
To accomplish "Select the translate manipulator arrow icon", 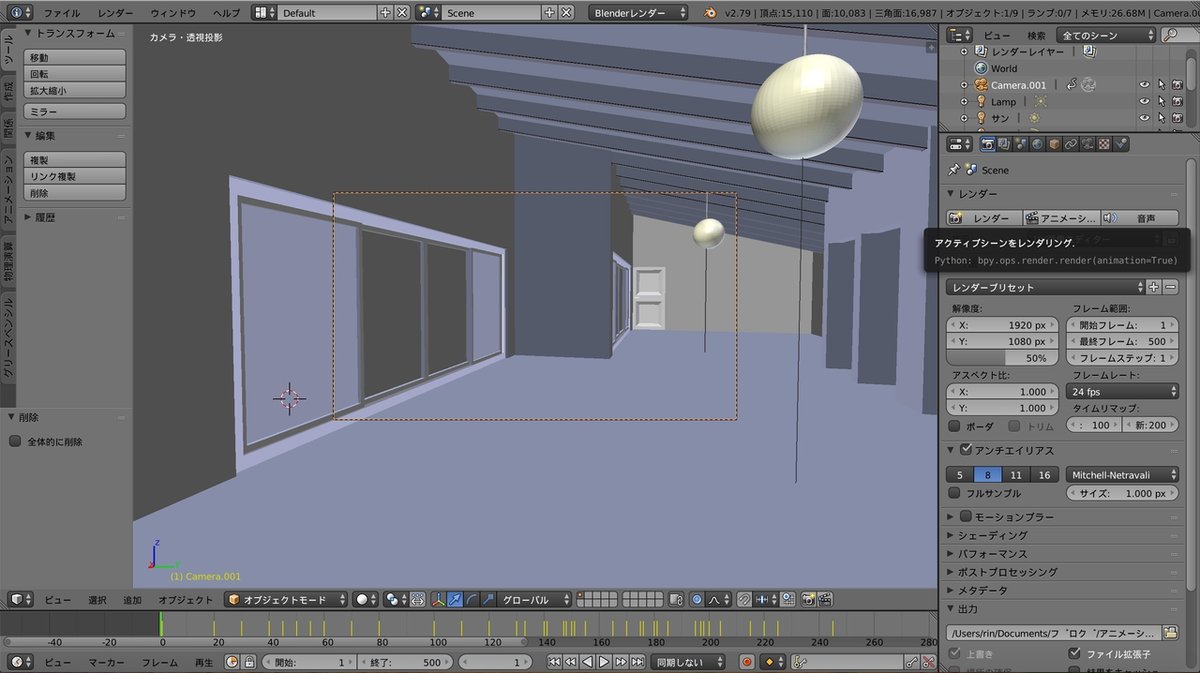I will pyautogui.click(x=455, y=600).
